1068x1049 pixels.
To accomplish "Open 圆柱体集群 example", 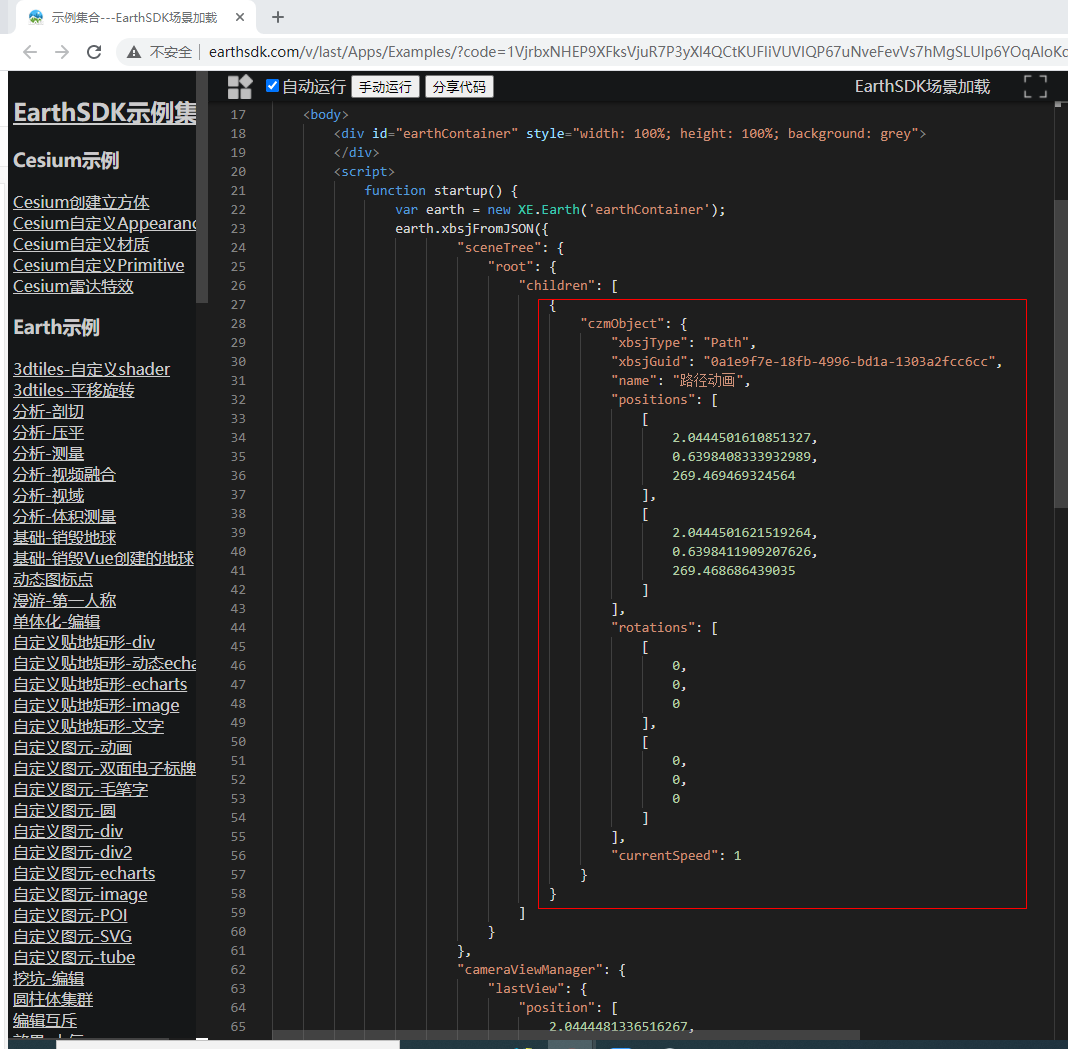I will point(53,1000).
